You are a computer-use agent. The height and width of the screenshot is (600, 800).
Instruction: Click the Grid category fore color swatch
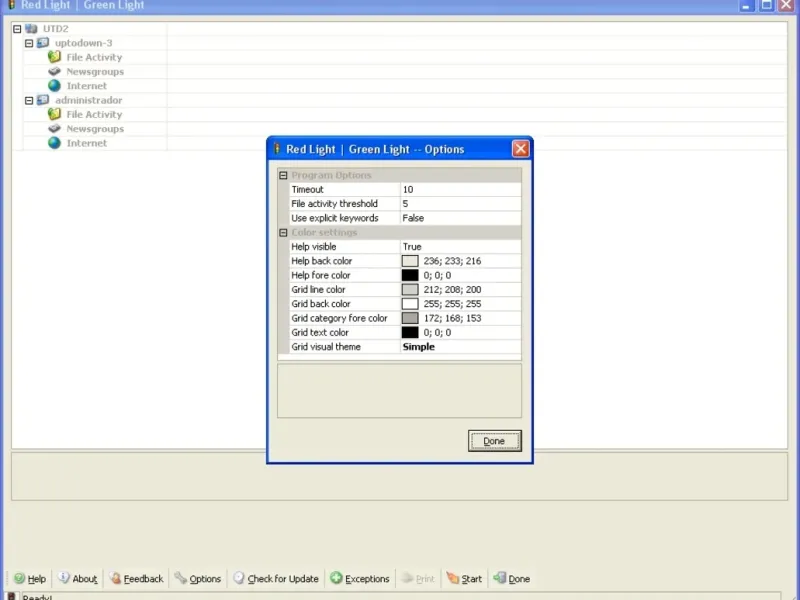tap(410, 318)
